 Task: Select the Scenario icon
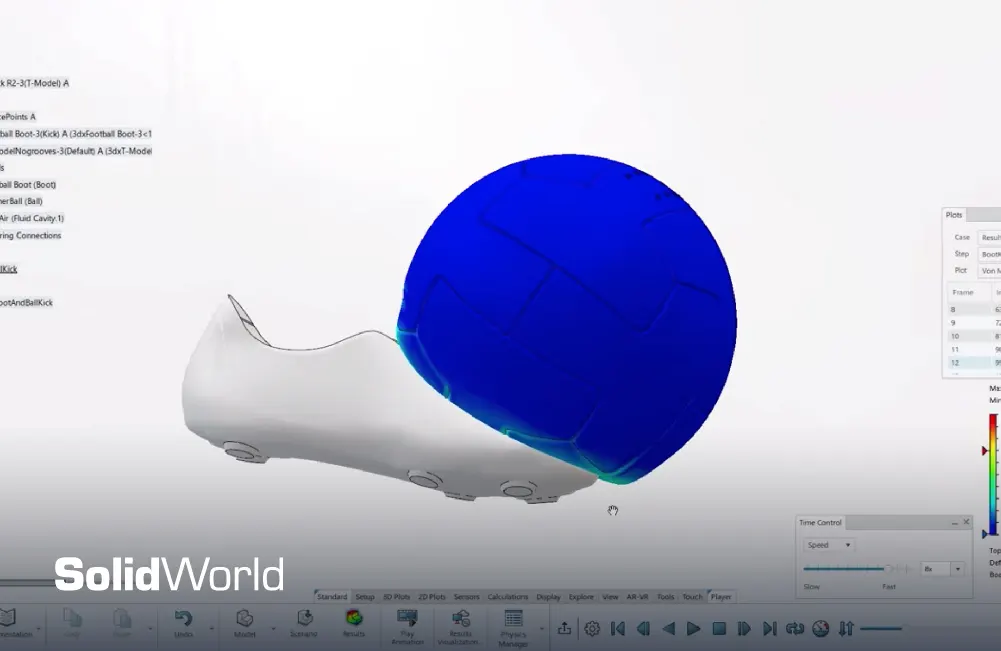point(305,618)
